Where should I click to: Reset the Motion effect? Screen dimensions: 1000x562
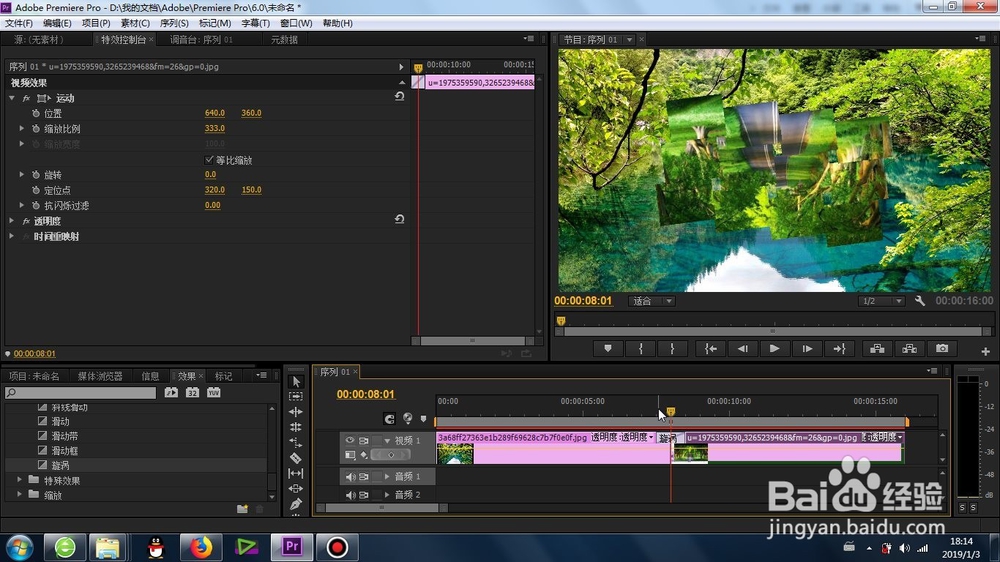399,96
